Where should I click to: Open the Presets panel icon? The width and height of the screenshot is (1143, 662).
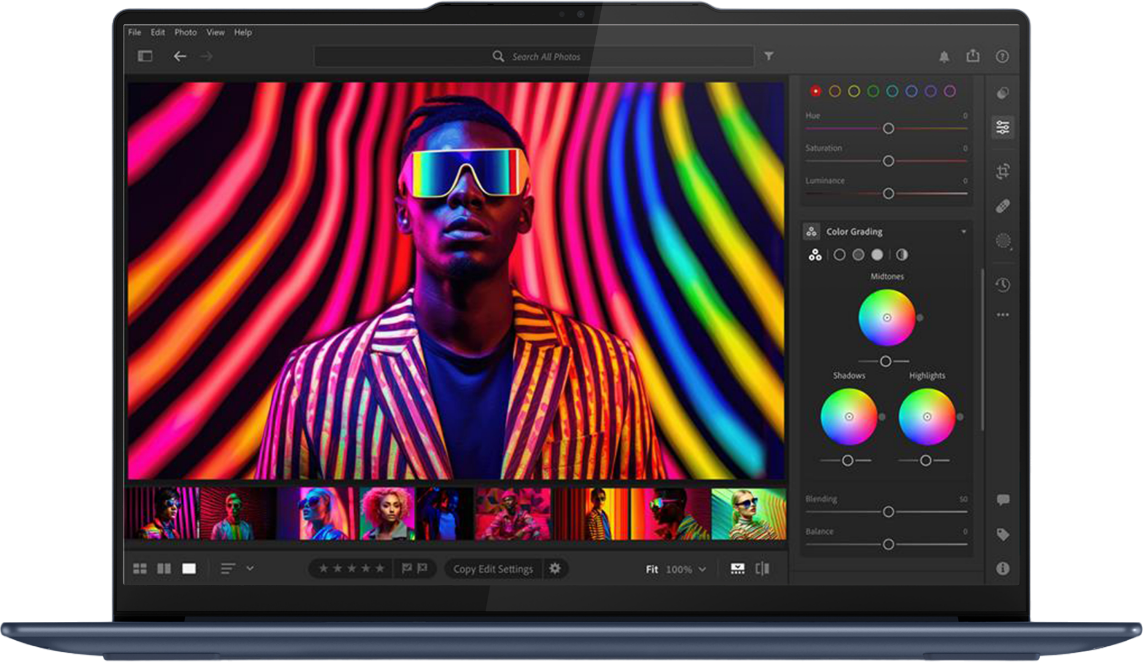tap(1002, 93)
